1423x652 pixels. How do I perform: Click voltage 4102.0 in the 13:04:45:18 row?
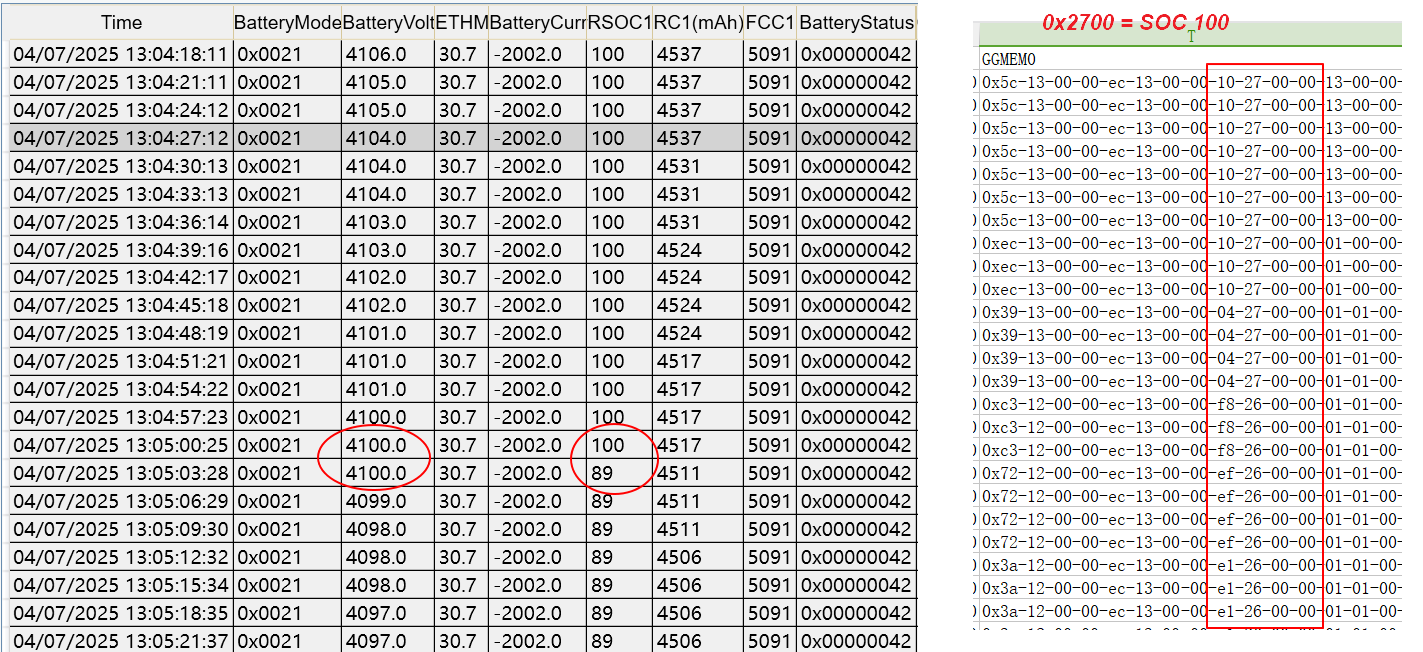pyautogui.click(x=388, y=305)
